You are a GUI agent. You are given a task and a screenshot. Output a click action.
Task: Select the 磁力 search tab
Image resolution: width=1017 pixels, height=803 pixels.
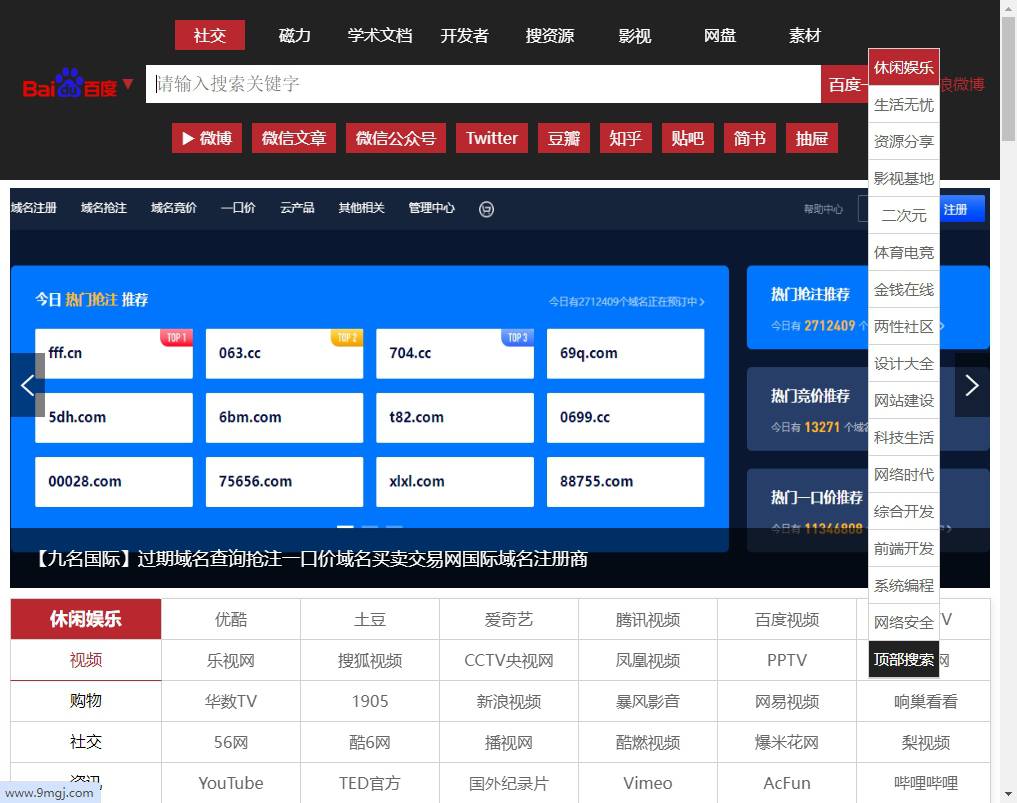click(x=294, y=35)
